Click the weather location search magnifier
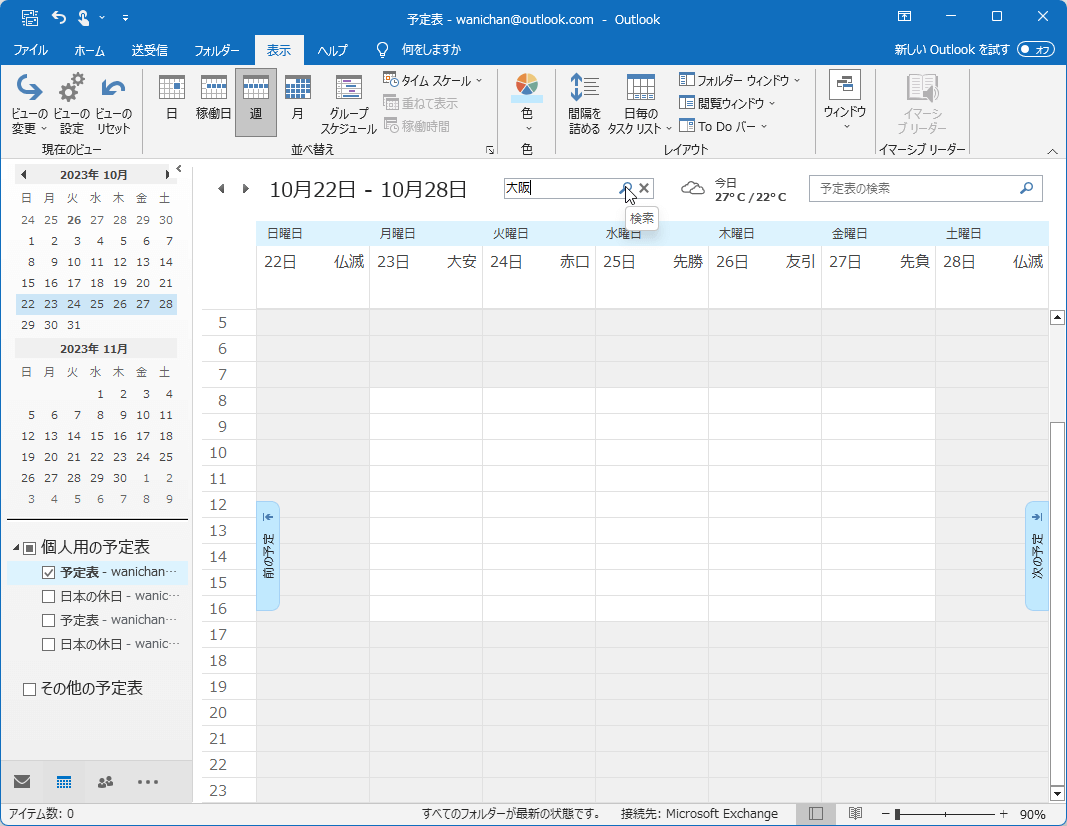The image size is (1067, 826). point(626,188)
